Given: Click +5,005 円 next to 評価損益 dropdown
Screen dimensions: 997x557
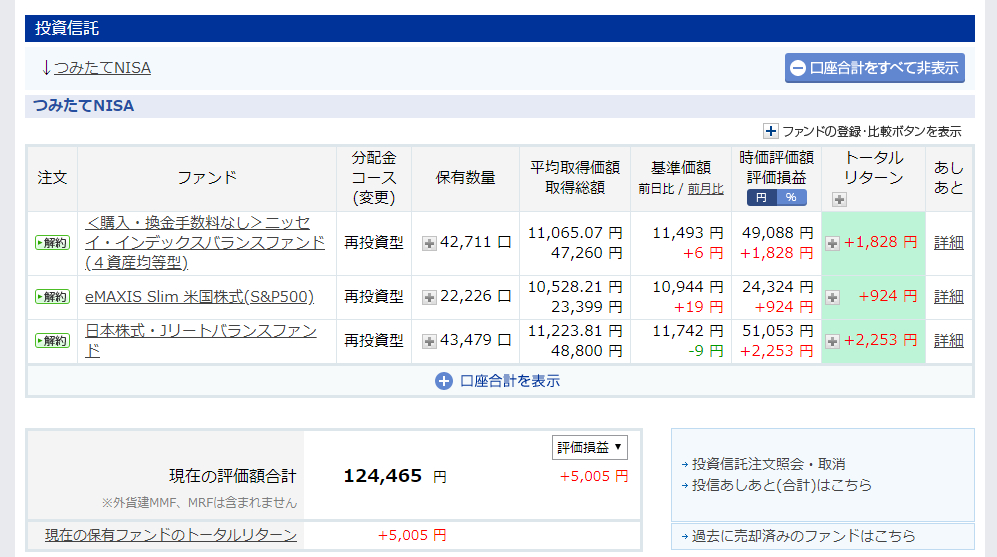Looking at the screenshot, I should tap(594, 476).
